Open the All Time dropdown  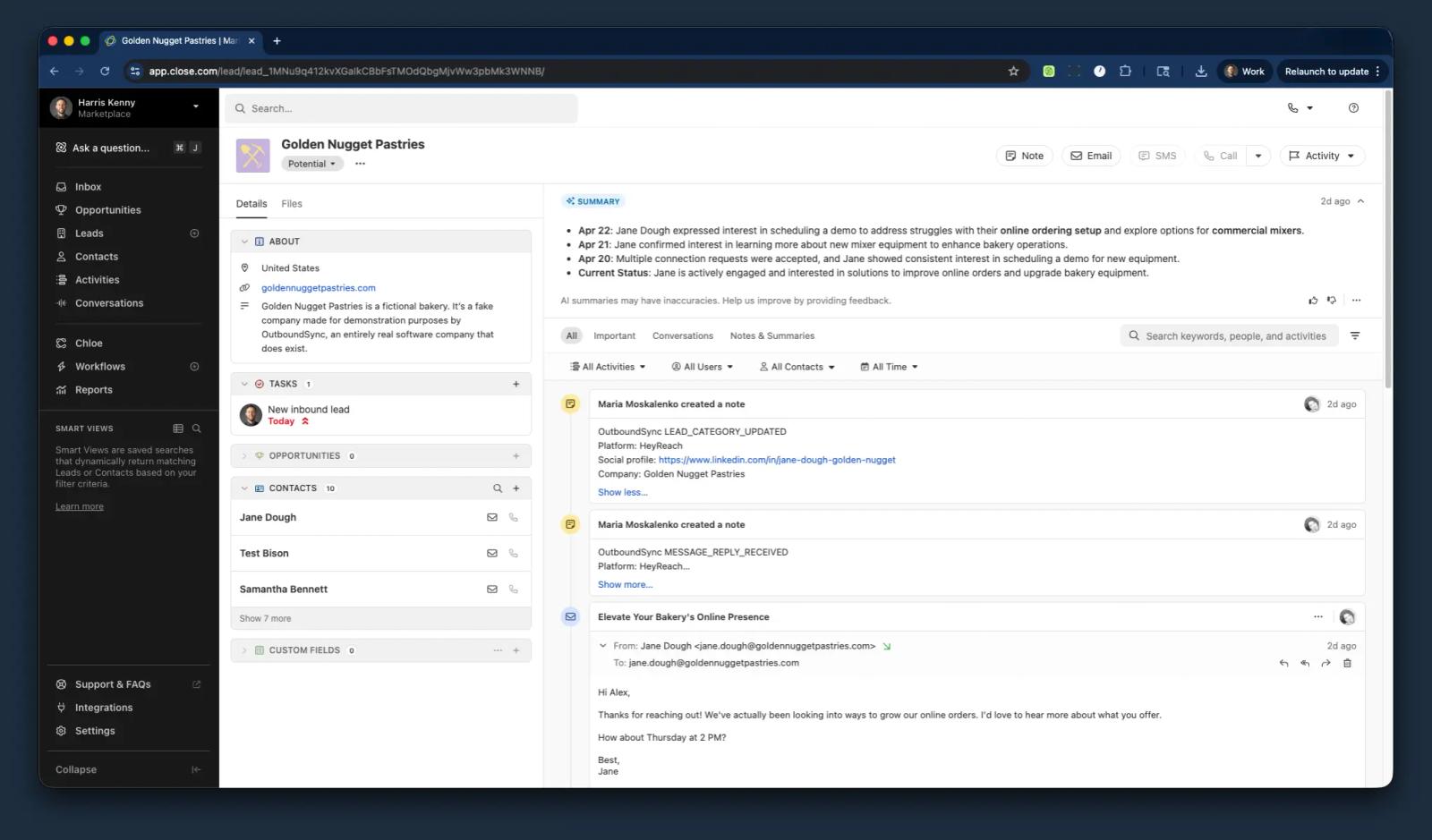[x=889, y=367]
